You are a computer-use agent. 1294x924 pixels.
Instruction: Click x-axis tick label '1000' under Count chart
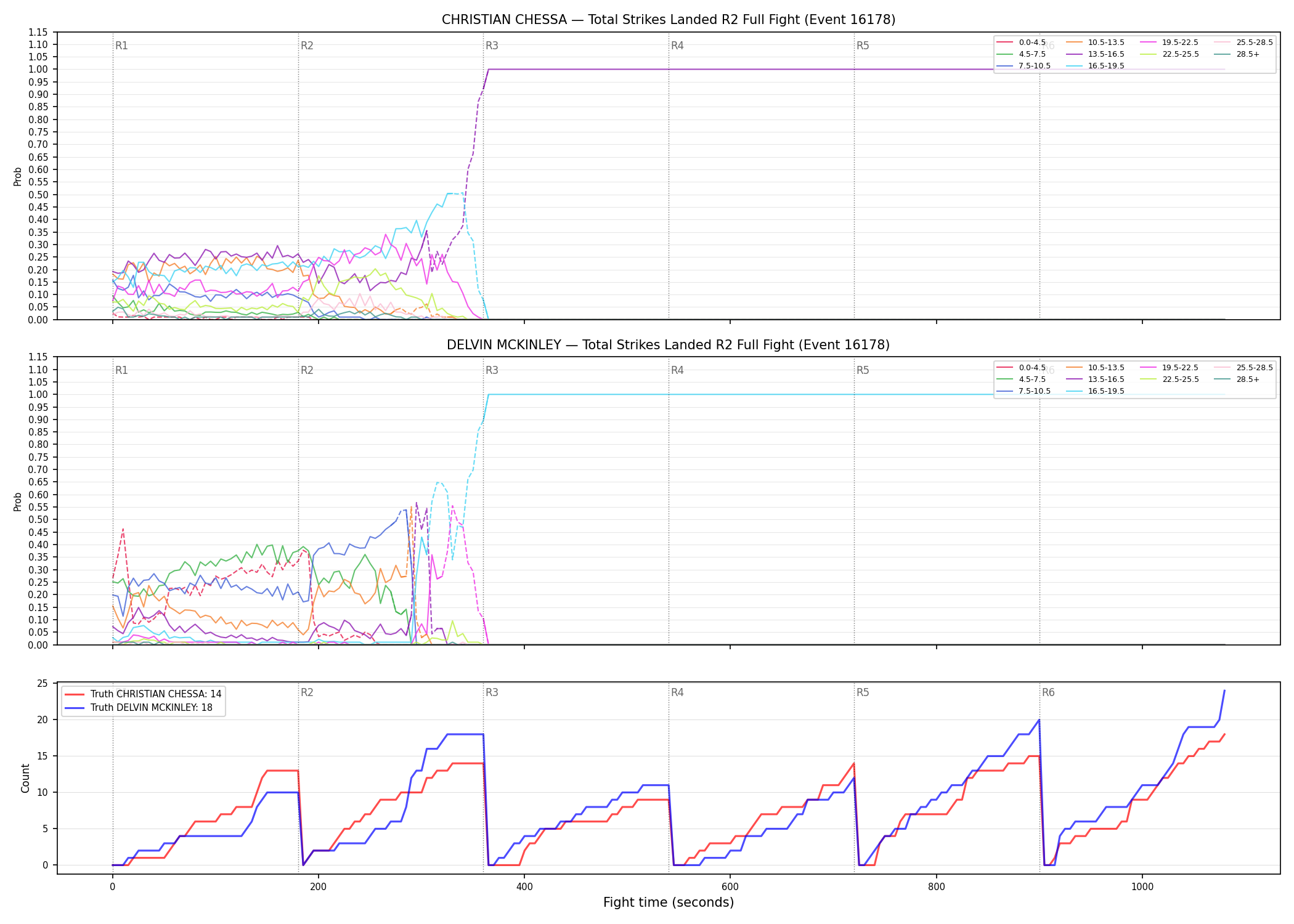pyautogui.click(x=1142, y=887)
